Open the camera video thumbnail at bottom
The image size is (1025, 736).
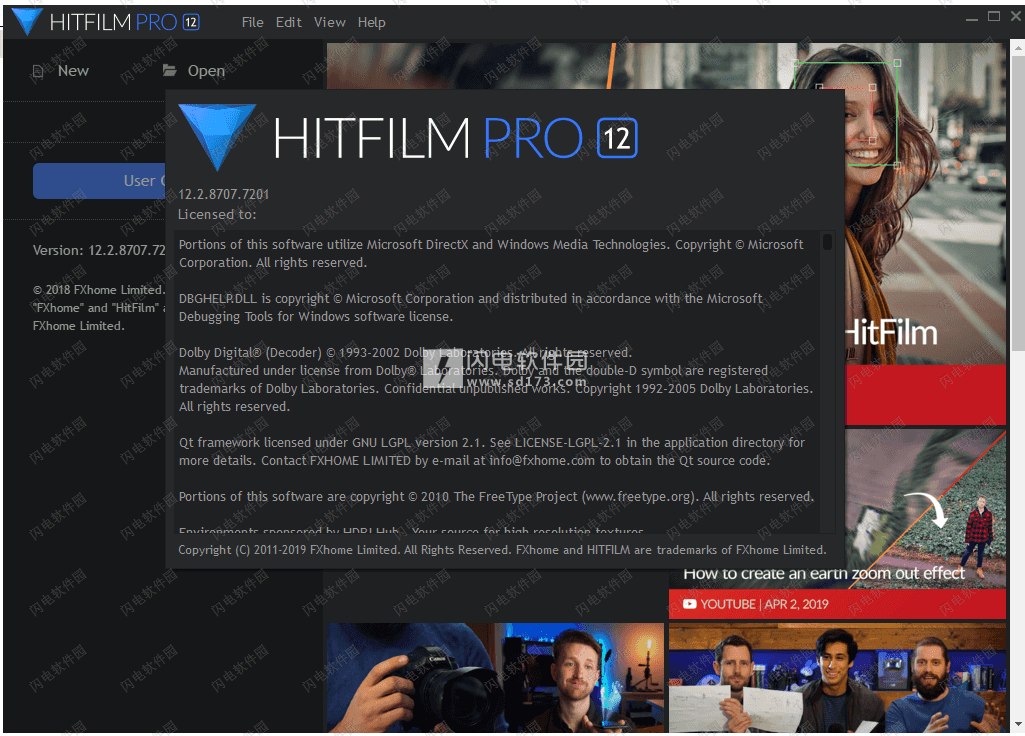pos(495,677)
